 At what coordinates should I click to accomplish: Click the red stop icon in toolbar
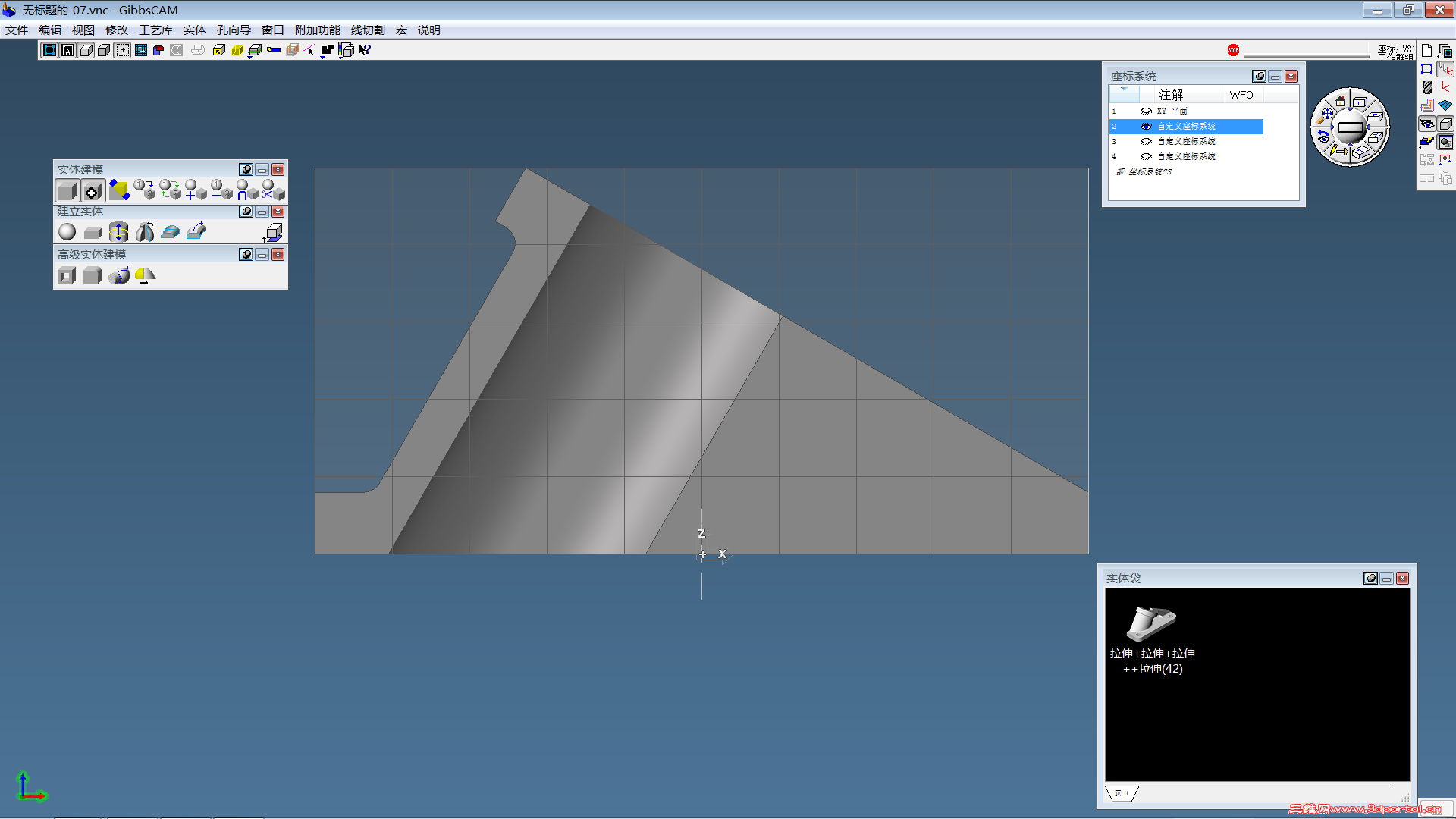(x=1233, y=50)
